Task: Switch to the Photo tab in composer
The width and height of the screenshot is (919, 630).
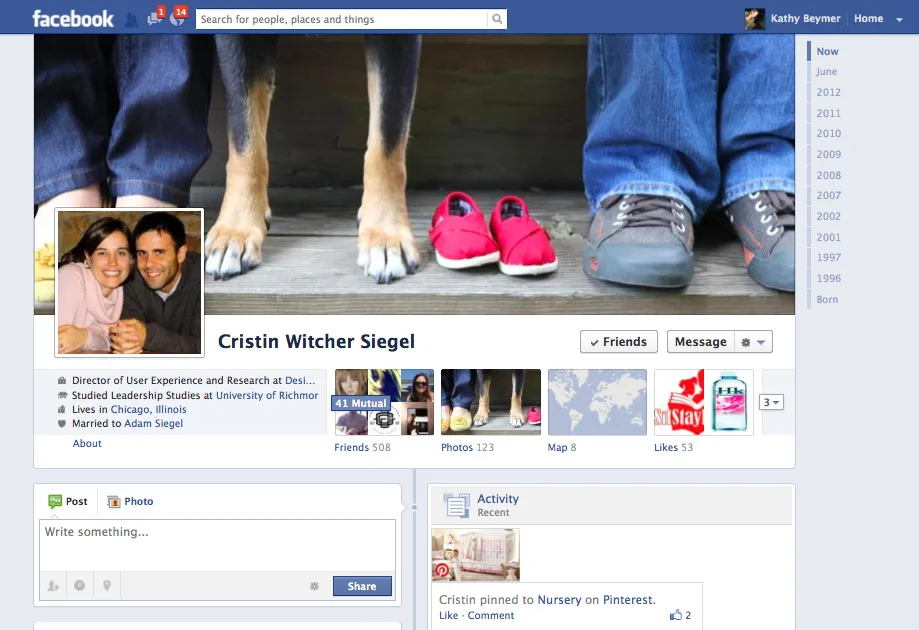Action: (x=130, y=502)
